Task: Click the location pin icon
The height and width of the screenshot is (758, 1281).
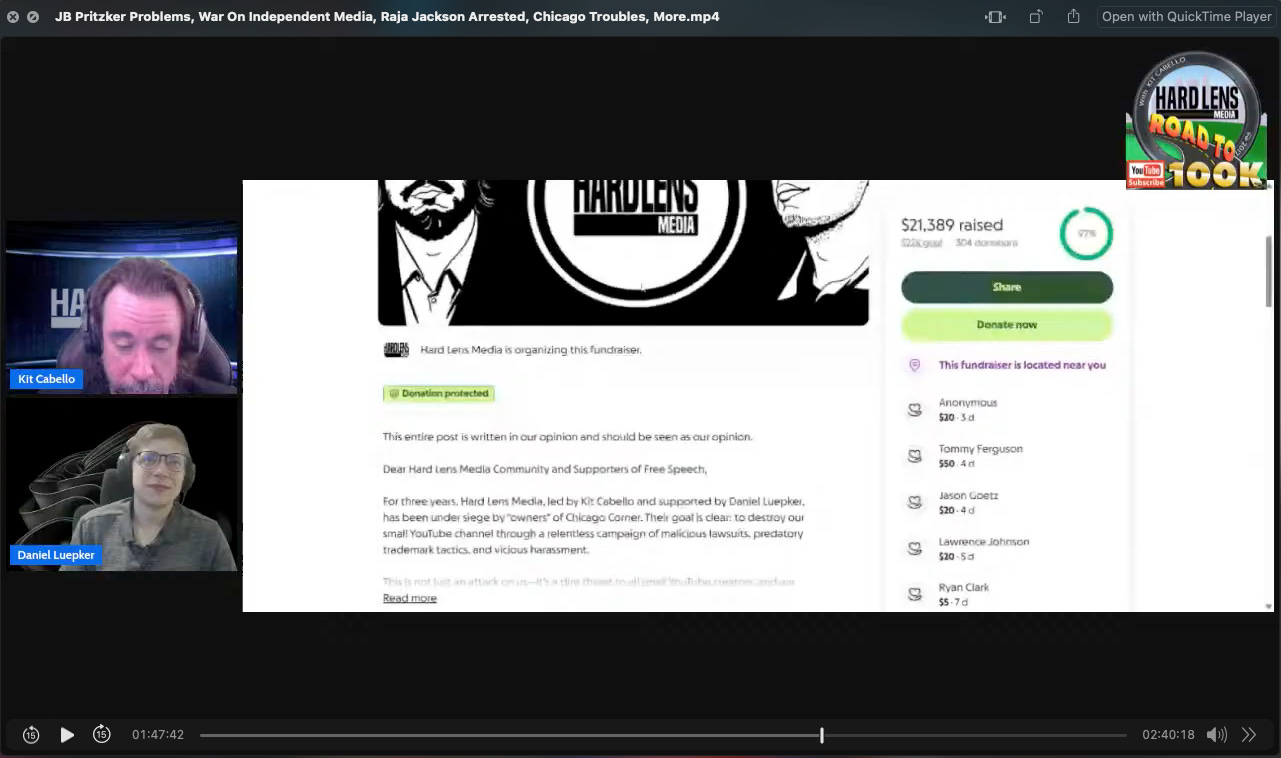Action: 914,365
